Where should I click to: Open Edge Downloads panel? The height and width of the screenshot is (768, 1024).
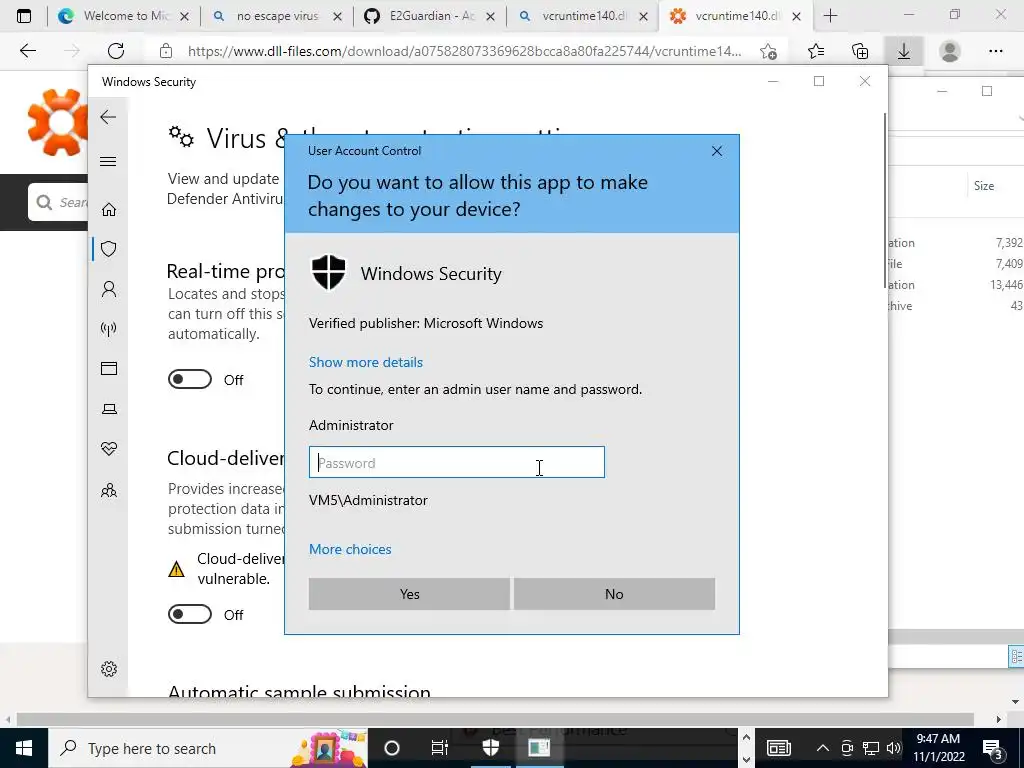[904, 51]
